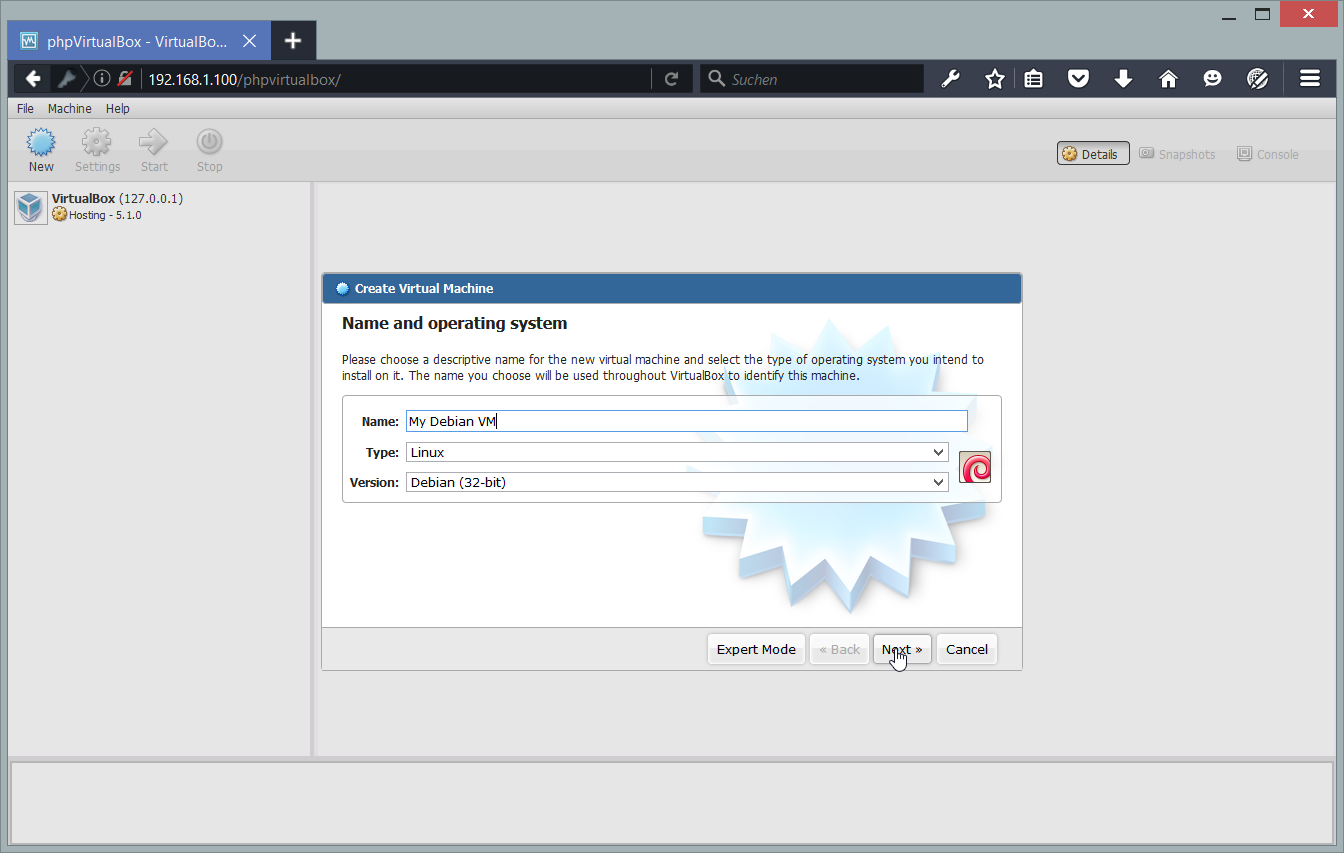Click the blocked-content icon in address bar
The height and width of the screenshot is (853, 1344).
coord(125,78)
